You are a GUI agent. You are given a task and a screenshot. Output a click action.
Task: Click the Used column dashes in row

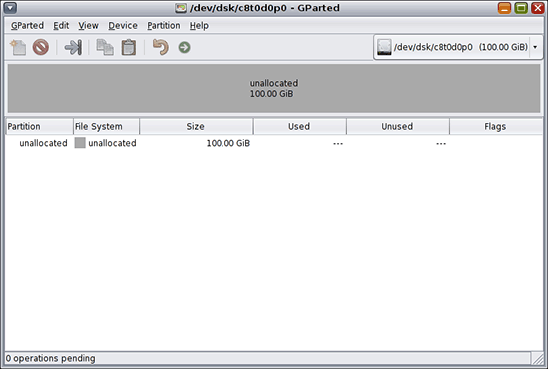(x=338, y=144)
